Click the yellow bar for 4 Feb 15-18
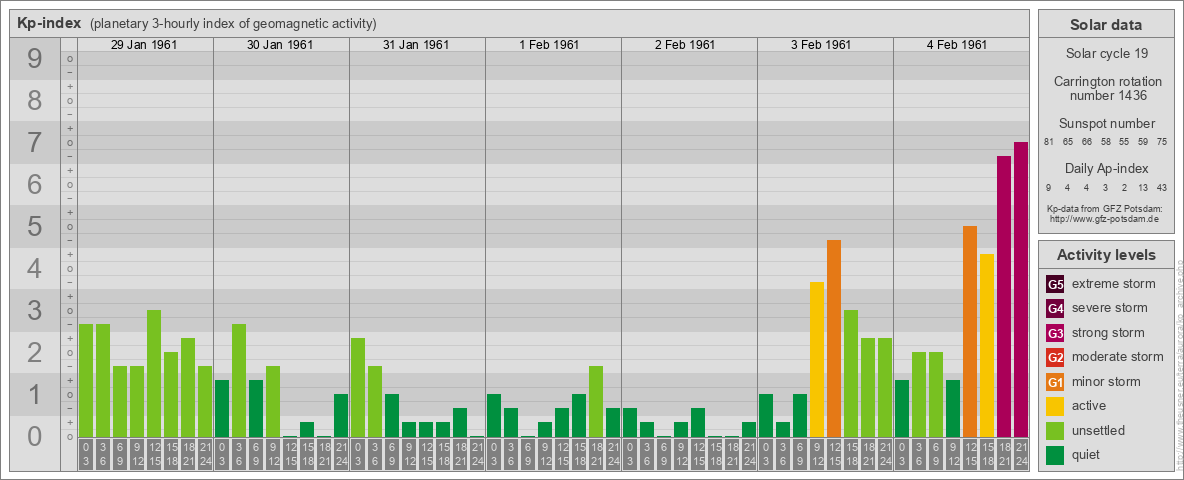1184x480 pixels. tap(987, 346)
